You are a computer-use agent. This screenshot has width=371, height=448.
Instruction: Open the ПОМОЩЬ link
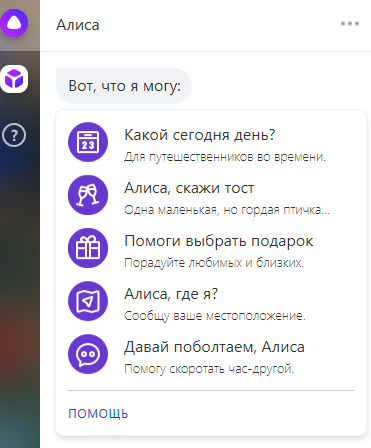(x=98, y=414)
